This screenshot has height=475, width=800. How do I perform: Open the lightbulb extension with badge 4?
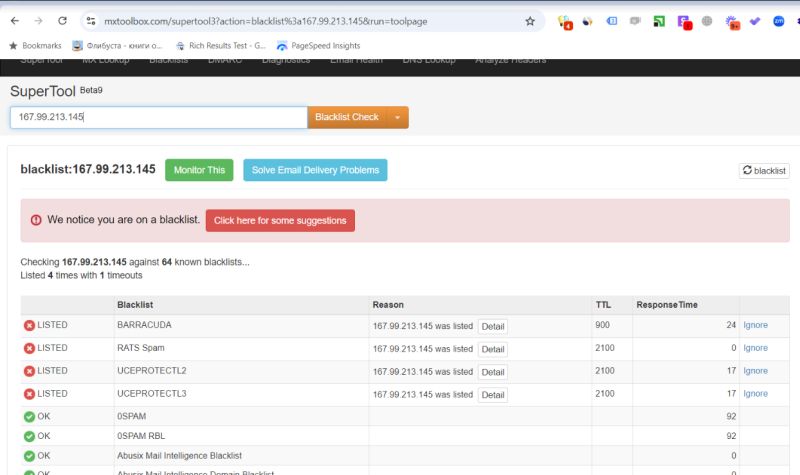[x=565, y=22]
